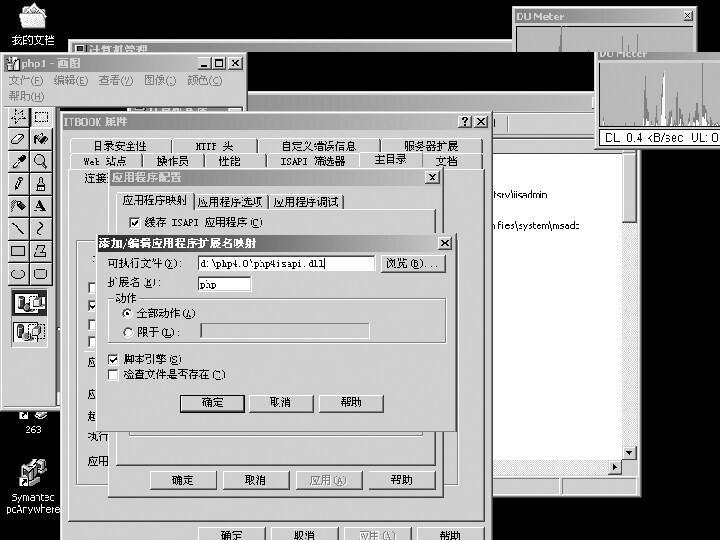Pick the Eraser tool in Paint
720x540 pixels.
point(18,139)
